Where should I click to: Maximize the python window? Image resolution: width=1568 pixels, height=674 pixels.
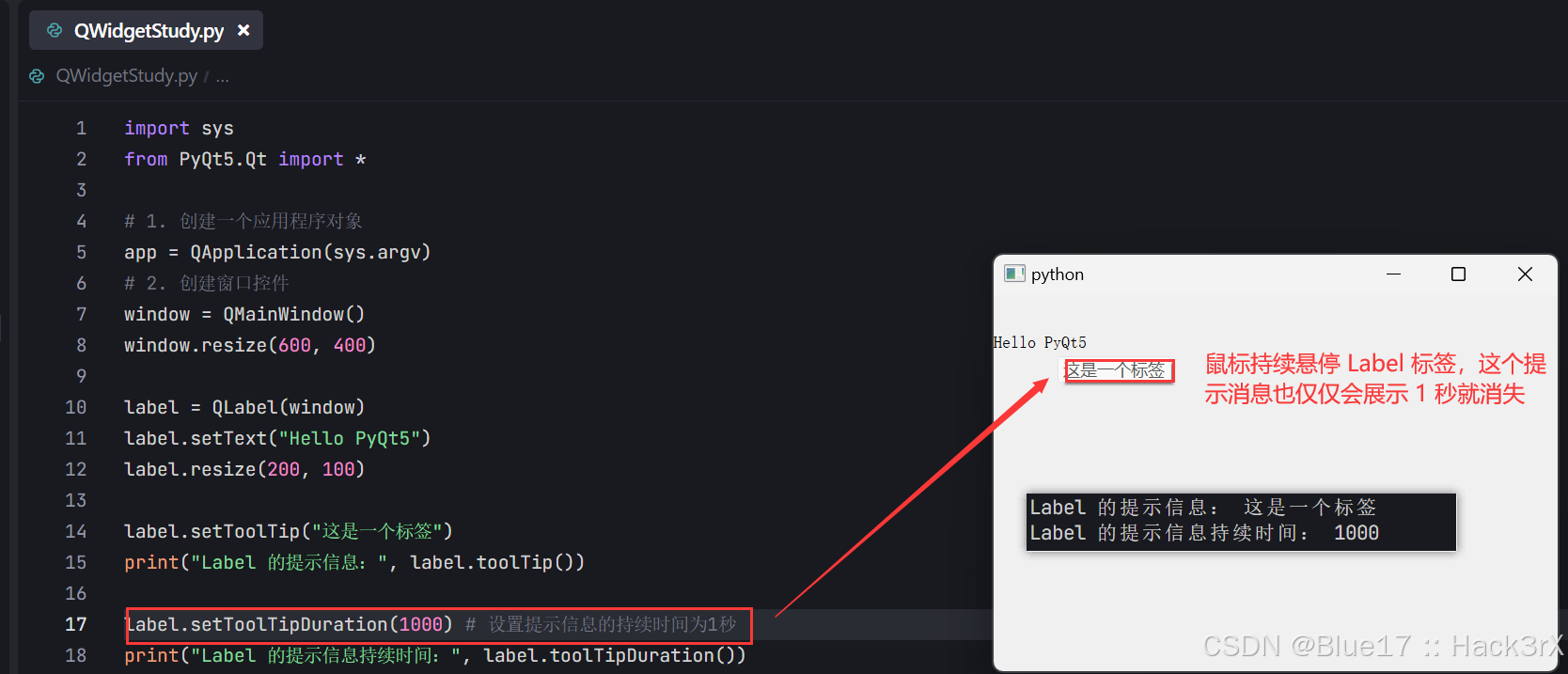tap(1458, 274)
